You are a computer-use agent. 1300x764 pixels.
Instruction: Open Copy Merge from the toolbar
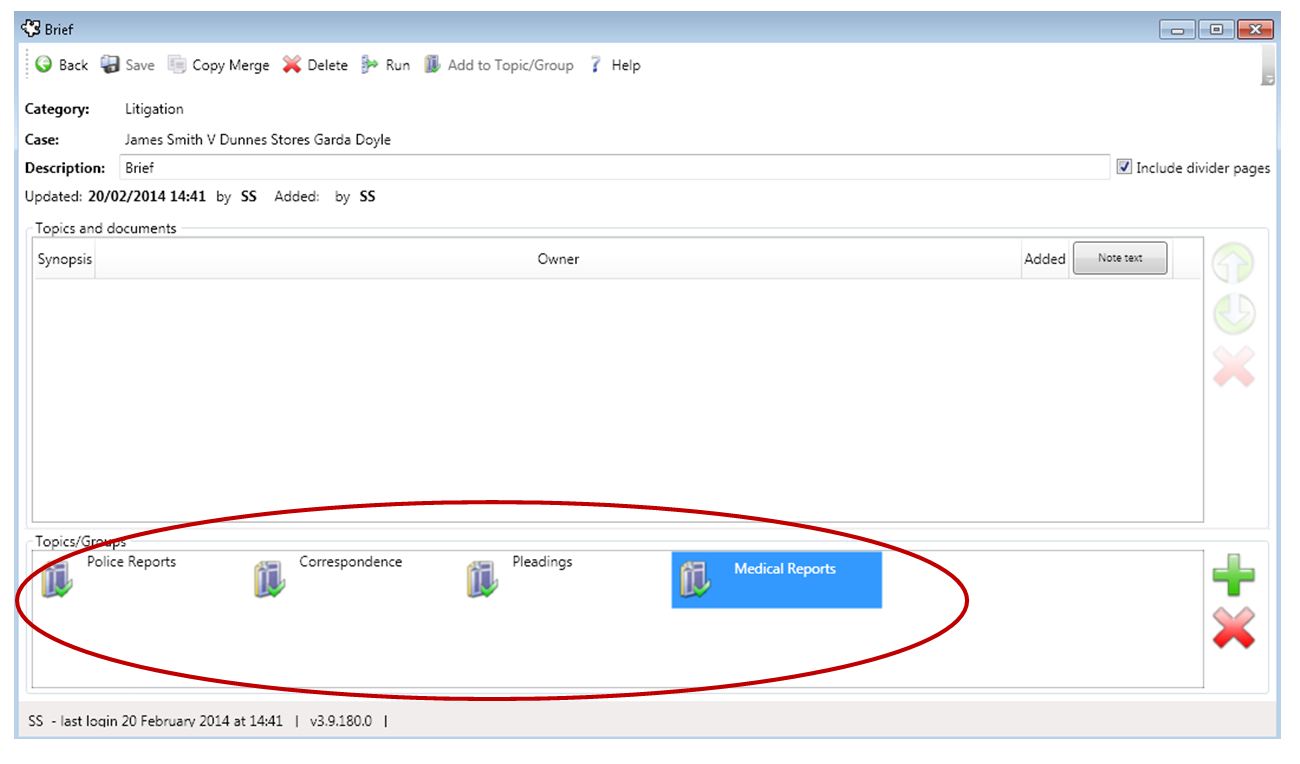(x=218, y=65)
